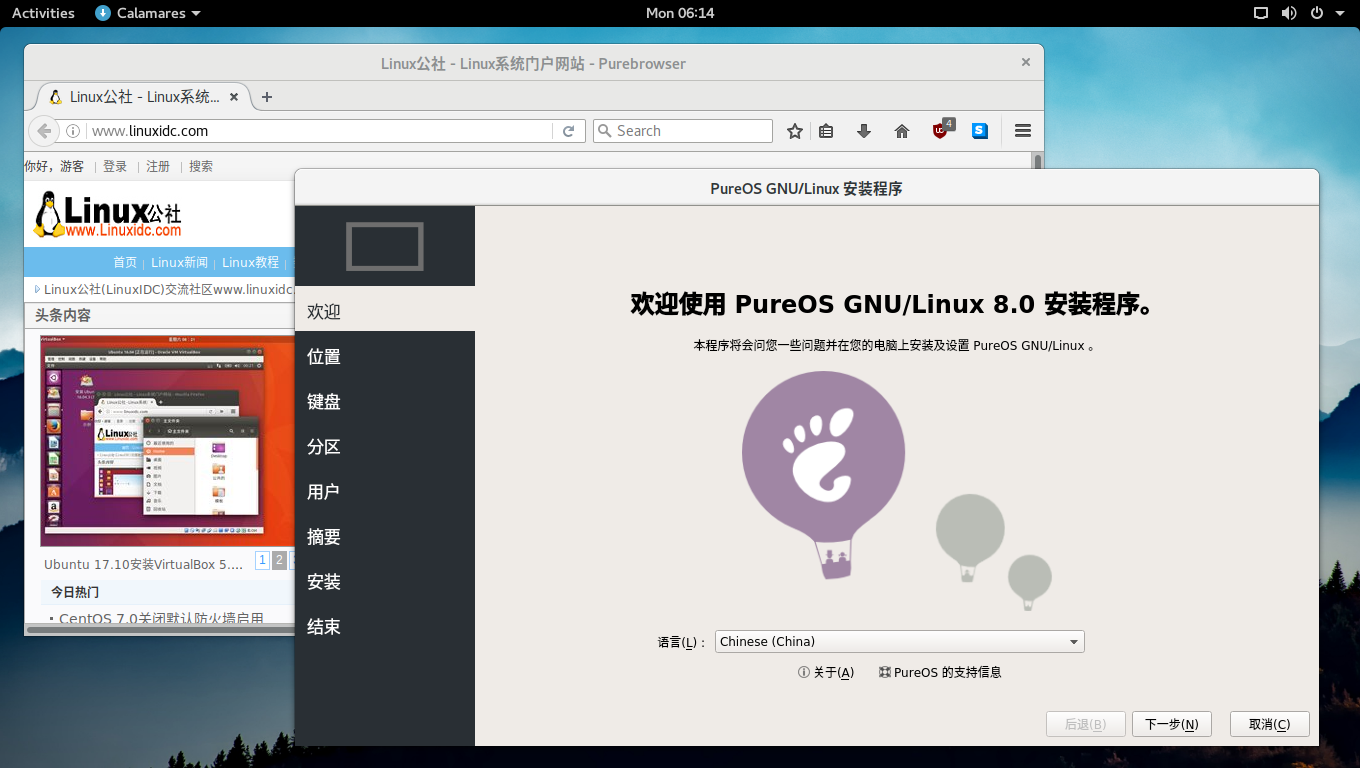Click the large GNOME foot balloon image
The width and height of the screenshot is (1360, 768).
point(823,475)
